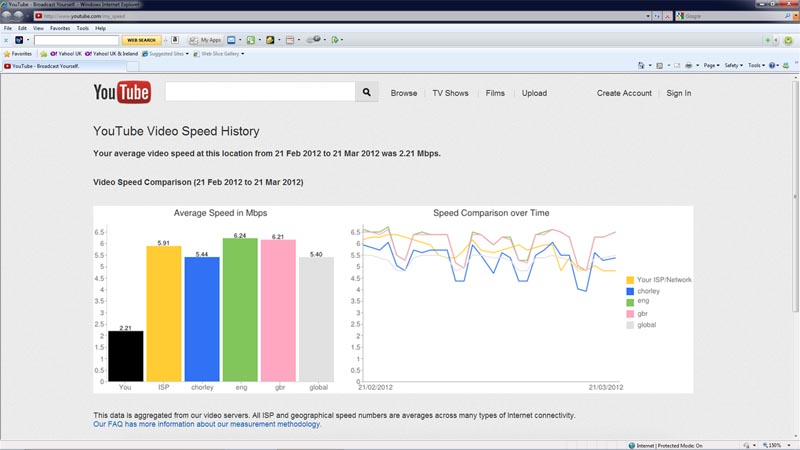Click the toolbar logo icon beside search box
This screenshot has width=800, height=450.
(x=19, y=40)
